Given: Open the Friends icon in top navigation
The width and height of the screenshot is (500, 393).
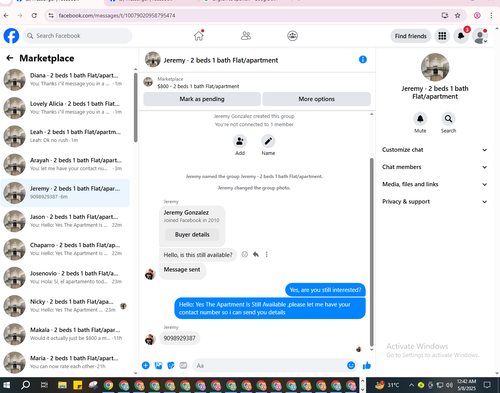Looking at the screenshot, I should click(x=246, y=36).
